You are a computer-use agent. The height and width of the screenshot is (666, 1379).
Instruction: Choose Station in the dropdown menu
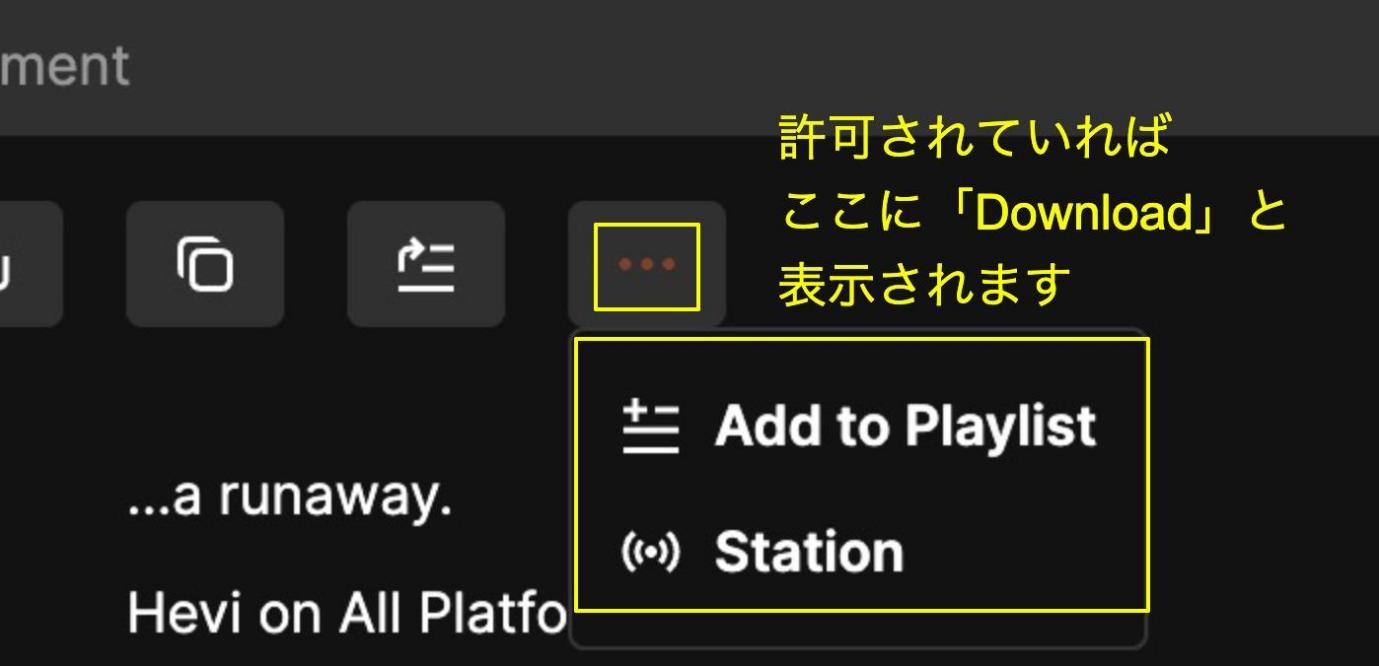860,551
